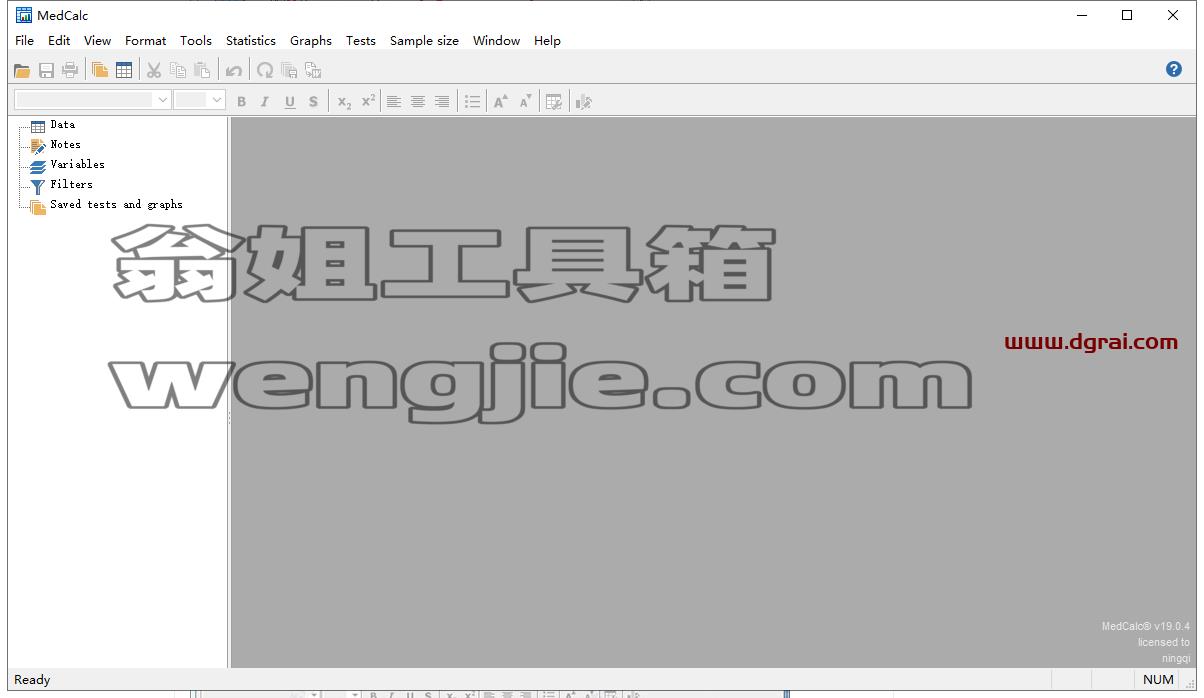
Task: Click the Ready status text
Action: 32,680
